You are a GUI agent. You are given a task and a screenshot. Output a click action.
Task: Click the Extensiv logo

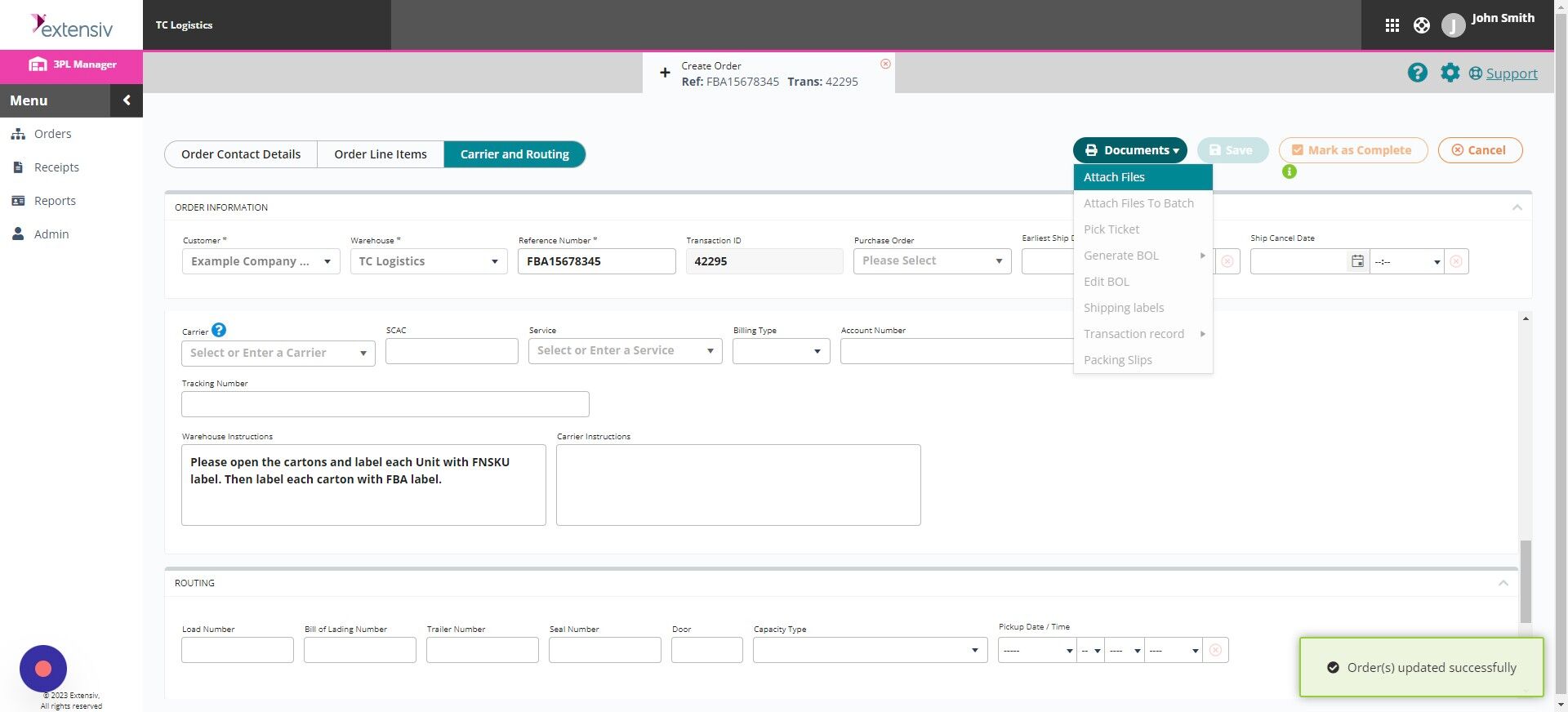72,26
